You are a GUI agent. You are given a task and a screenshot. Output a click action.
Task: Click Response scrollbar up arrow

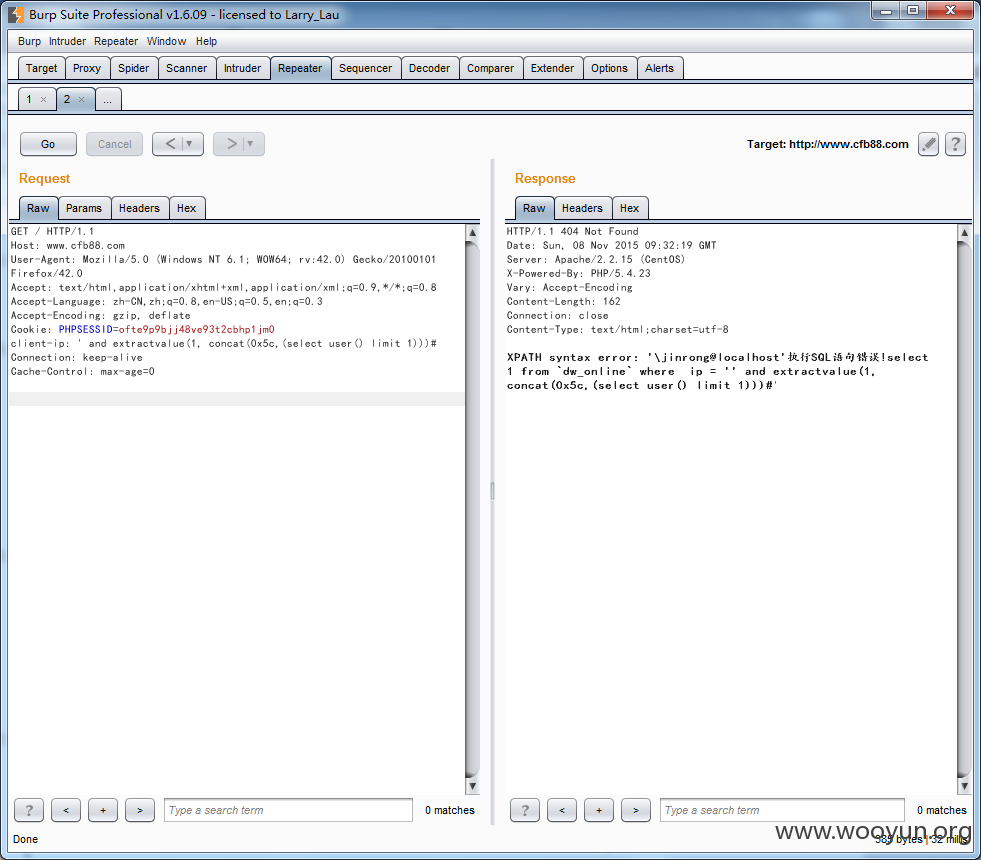pyautogui.click(x=964, y=232)
